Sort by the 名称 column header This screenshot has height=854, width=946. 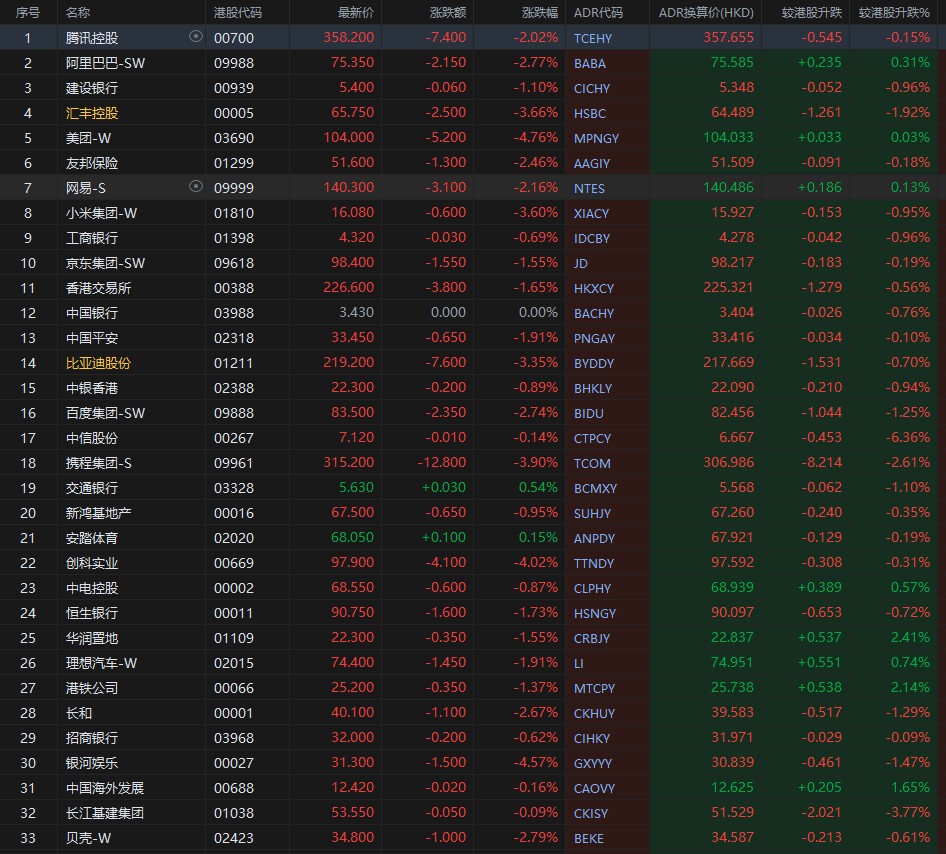pyautogui.click(x=78, y=12)
